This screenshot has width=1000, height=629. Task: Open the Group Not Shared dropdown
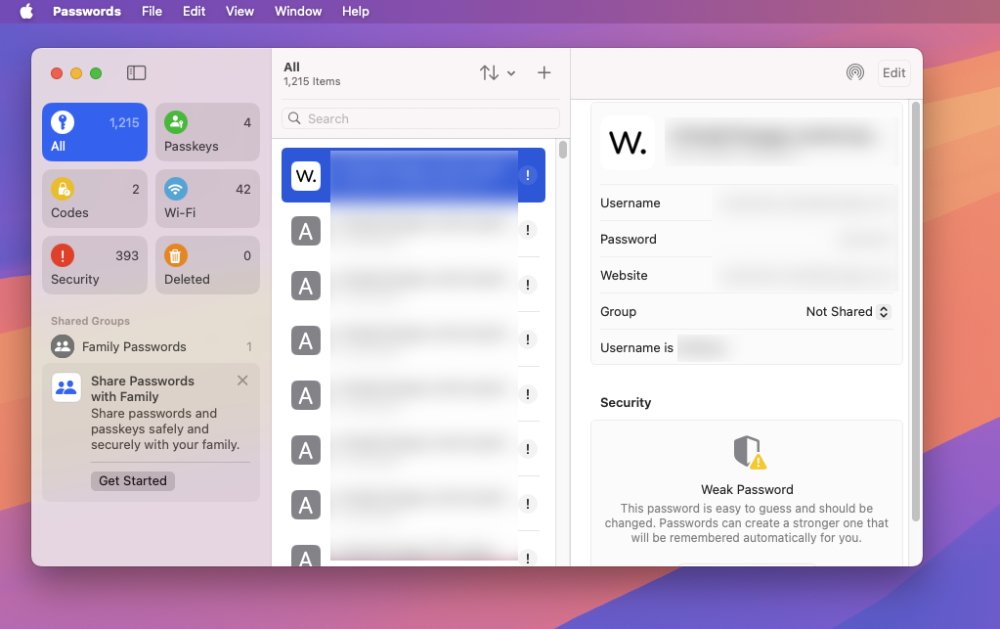click(848, 311)
